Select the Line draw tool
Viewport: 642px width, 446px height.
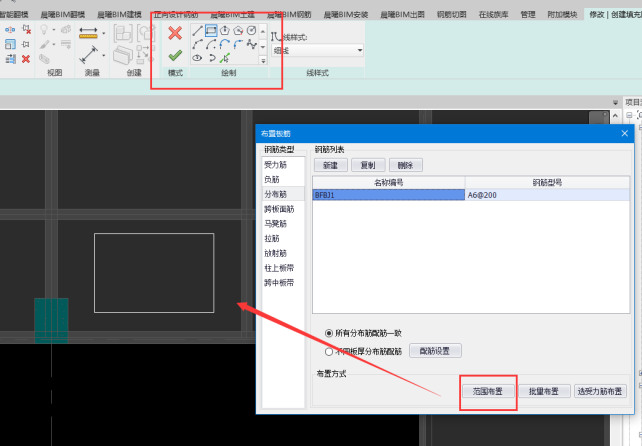pos(198,31)
